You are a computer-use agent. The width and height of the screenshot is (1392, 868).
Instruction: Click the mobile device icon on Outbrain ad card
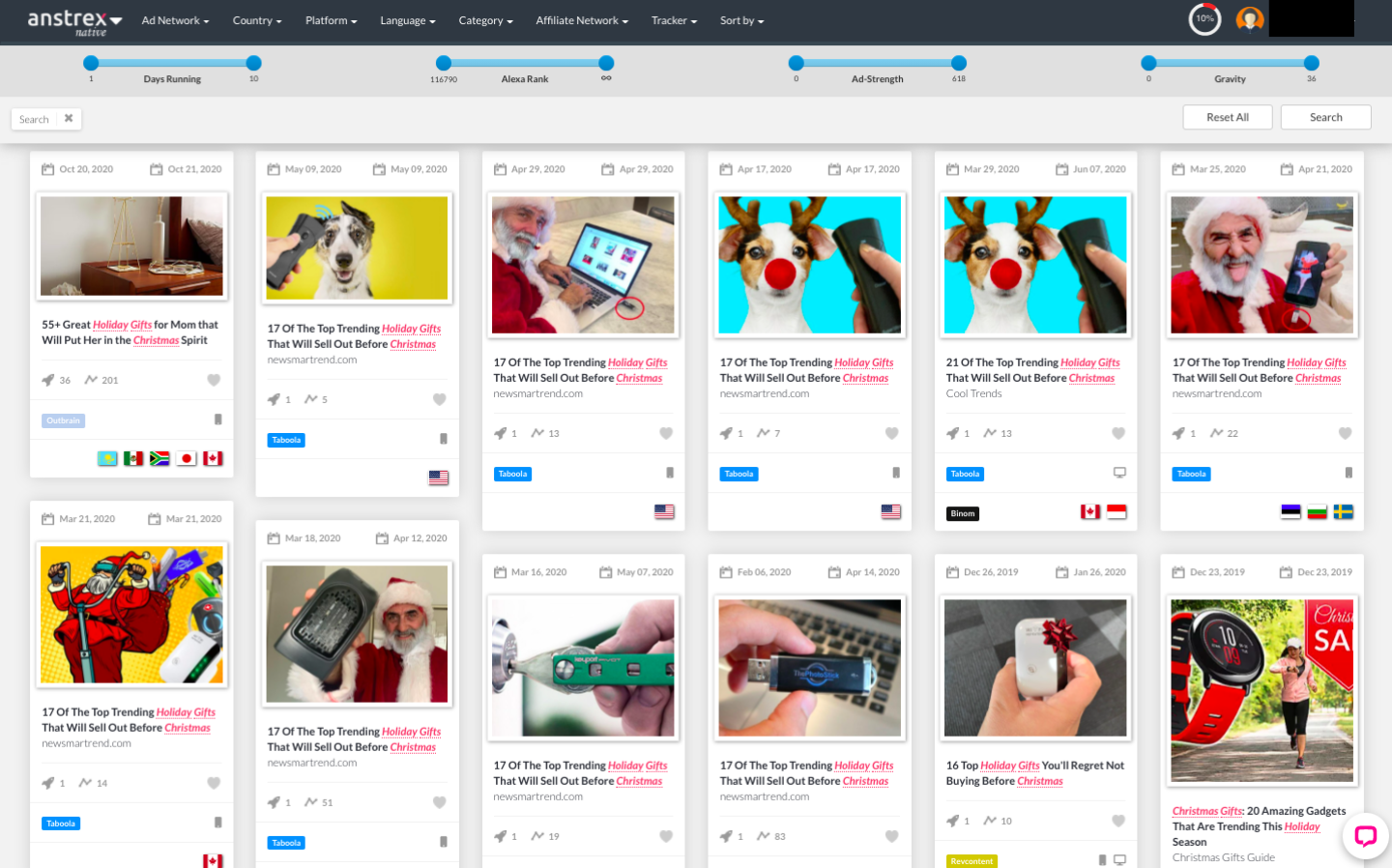pyautogui.click(x=217, y=420)
